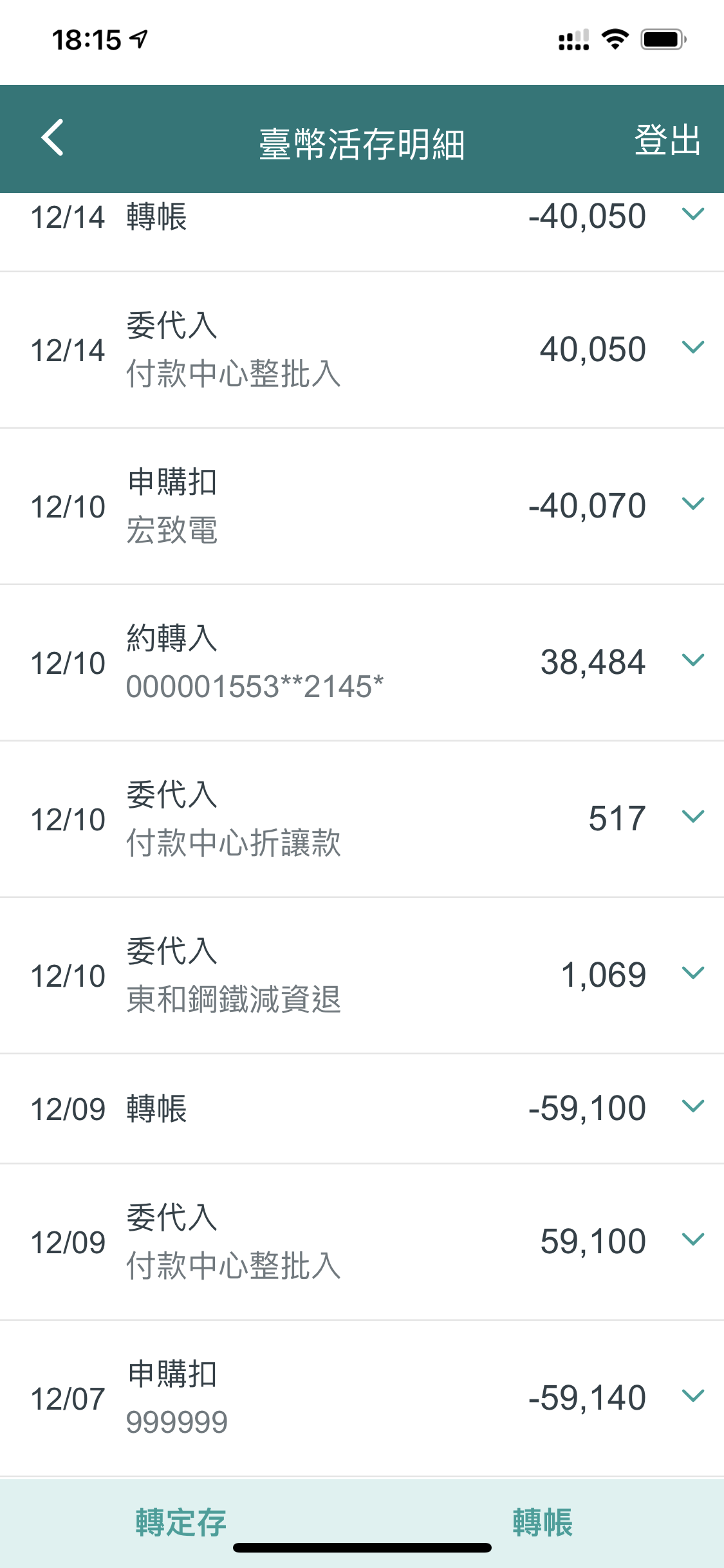Open the 轉定存 tab at bottom
The width and height of the screenshot is (724, 1568).
[181, 1522]
